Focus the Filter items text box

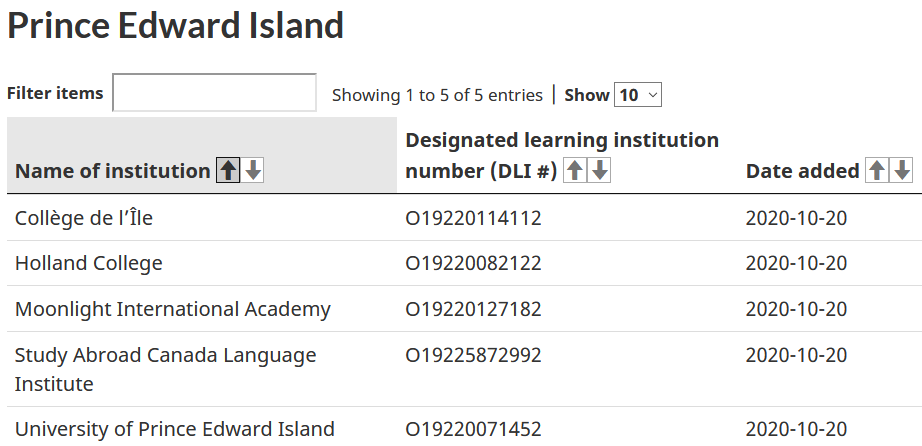click(x=214, y=92)
